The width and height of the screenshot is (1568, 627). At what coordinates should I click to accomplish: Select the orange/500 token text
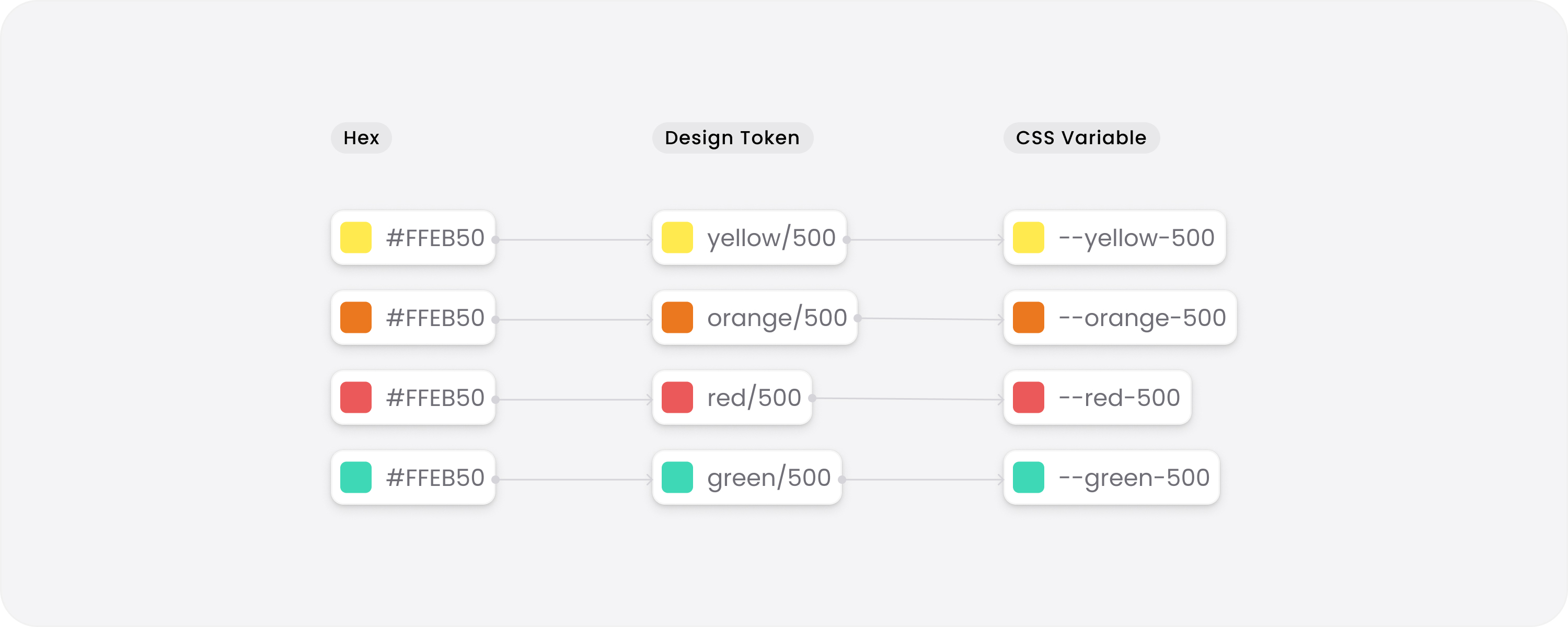click(x=777, y=318)
